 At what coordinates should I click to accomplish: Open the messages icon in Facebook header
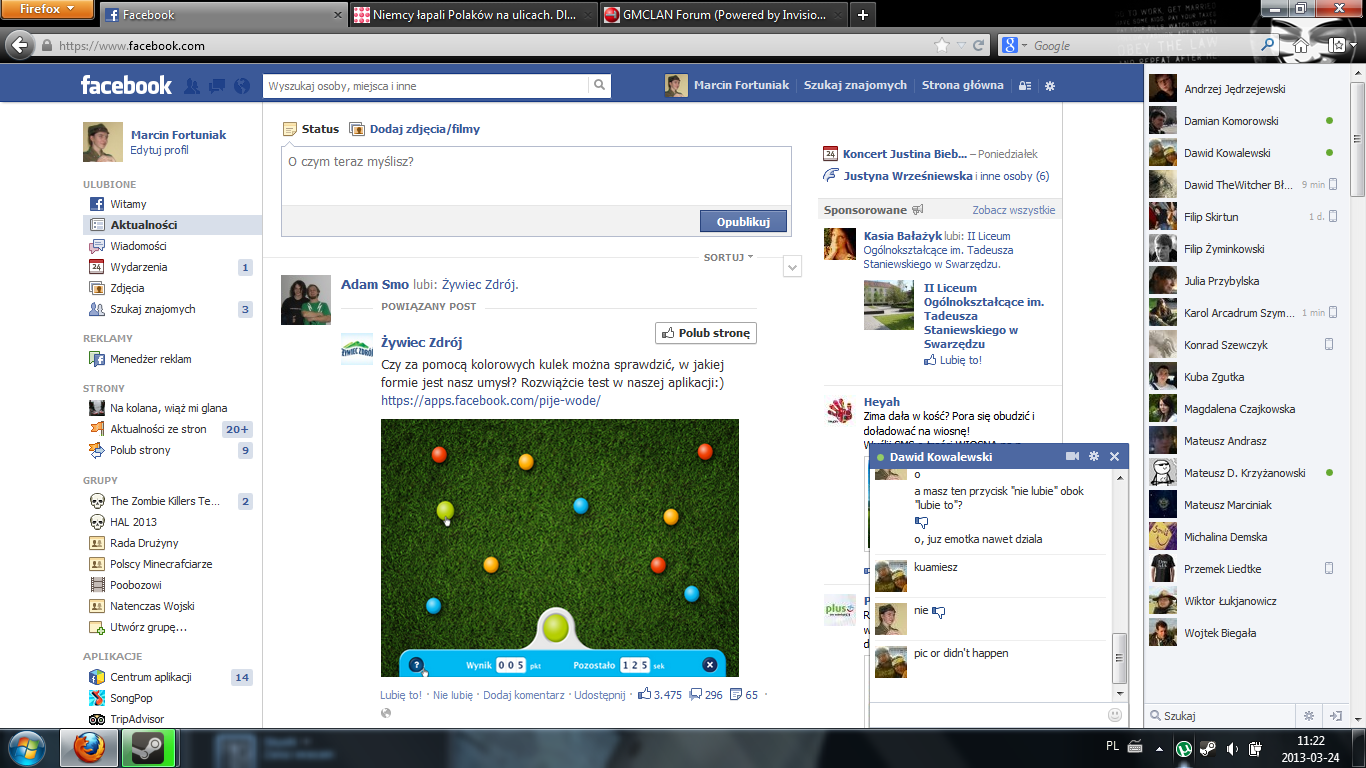216,86
